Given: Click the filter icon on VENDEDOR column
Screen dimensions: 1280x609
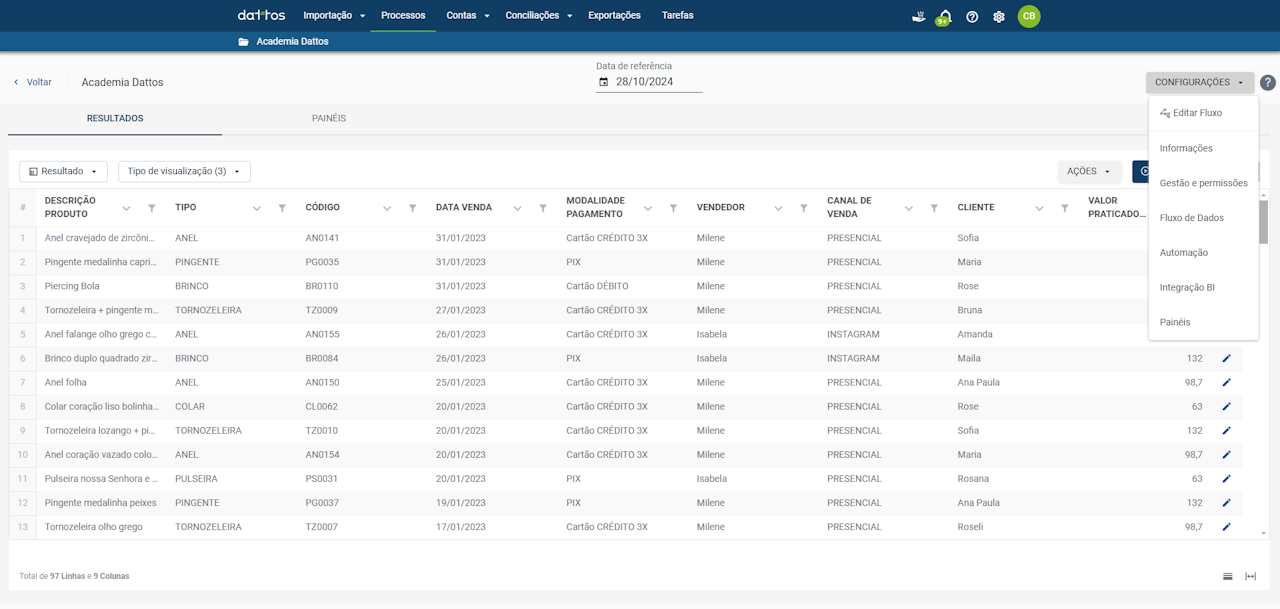Looking at the screenshot, I should (x=804, y=208).
